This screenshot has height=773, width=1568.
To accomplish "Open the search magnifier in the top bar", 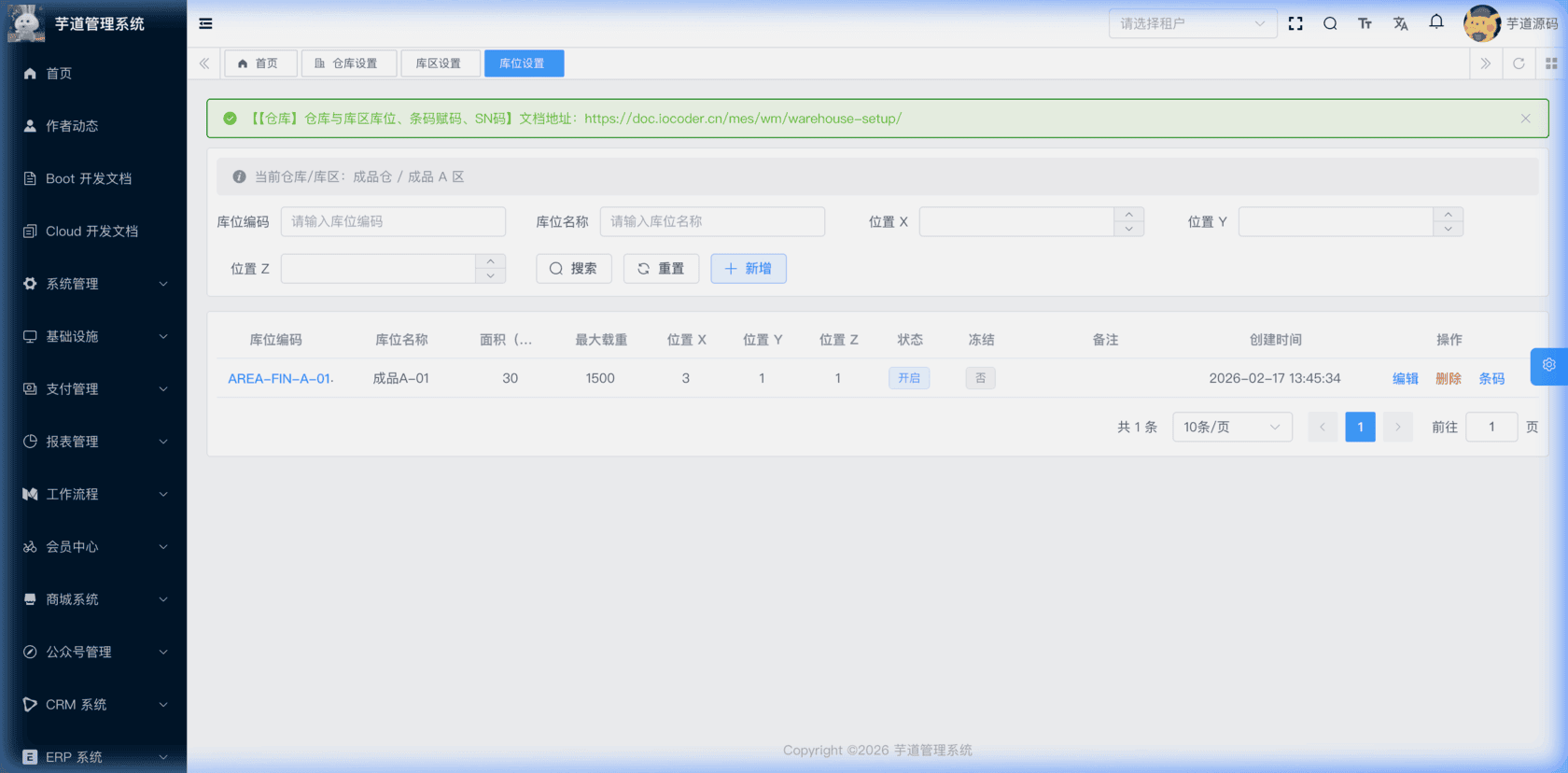I will tap(1330, 23).
